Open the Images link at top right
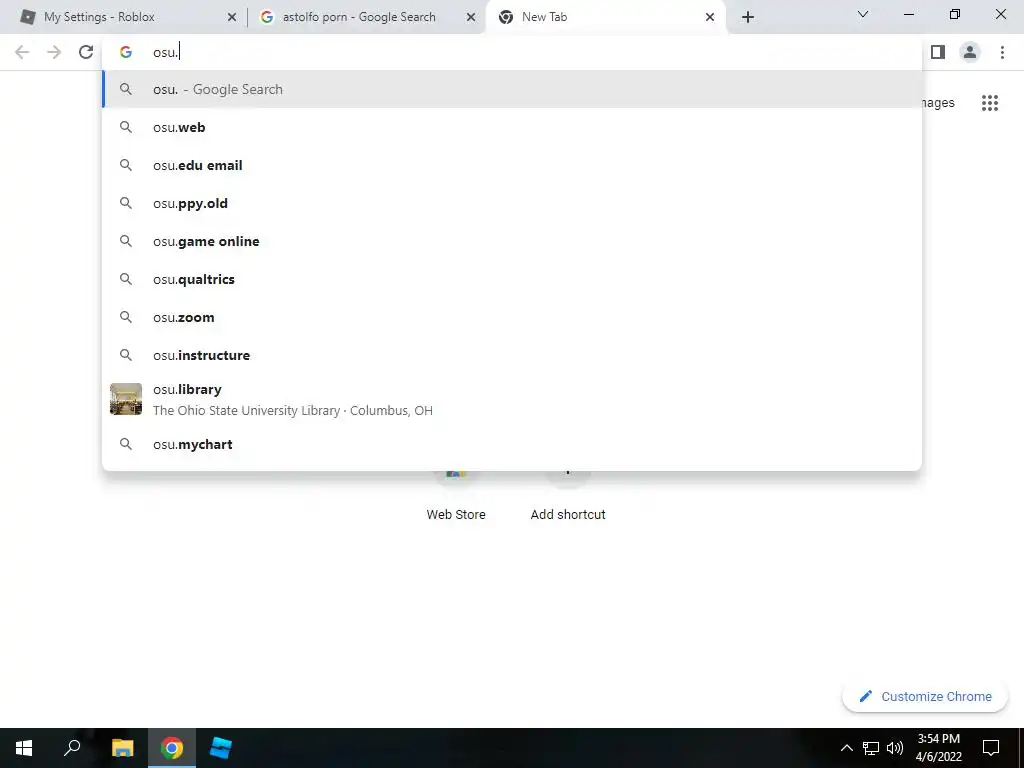This screenshot has height=768, width=1024. point(938,103)
